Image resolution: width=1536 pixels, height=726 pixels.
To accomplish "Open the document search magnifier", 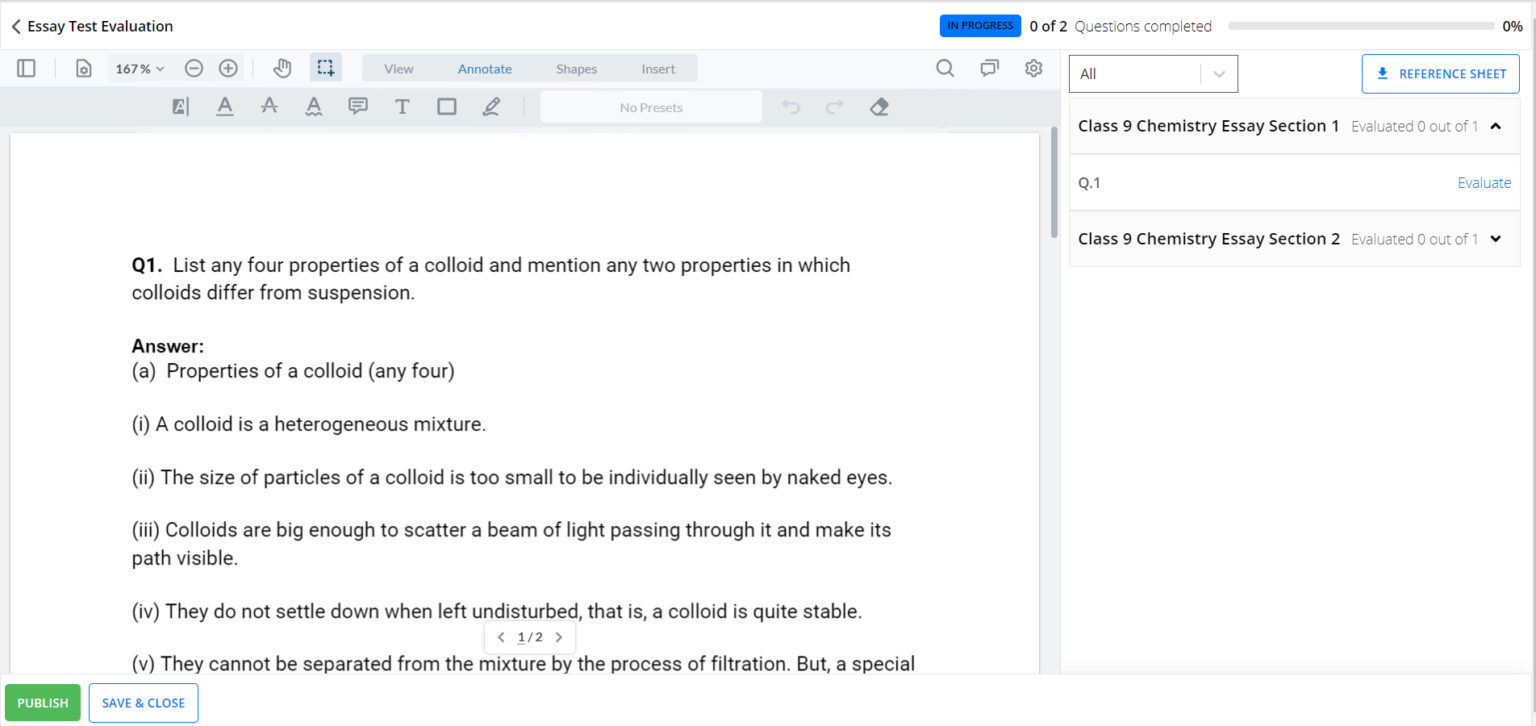I will (x=945, y=68).
